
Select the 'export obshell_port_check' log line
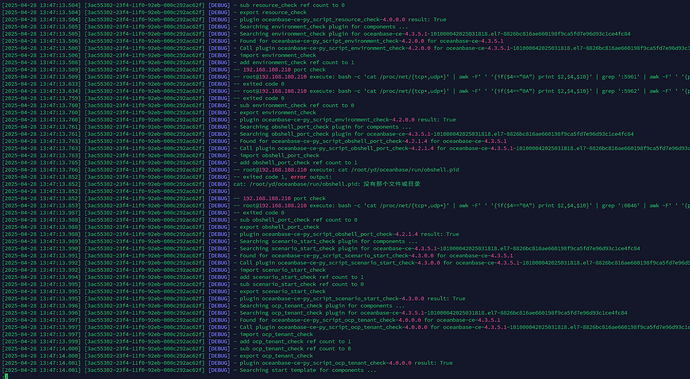pos(276,227)
